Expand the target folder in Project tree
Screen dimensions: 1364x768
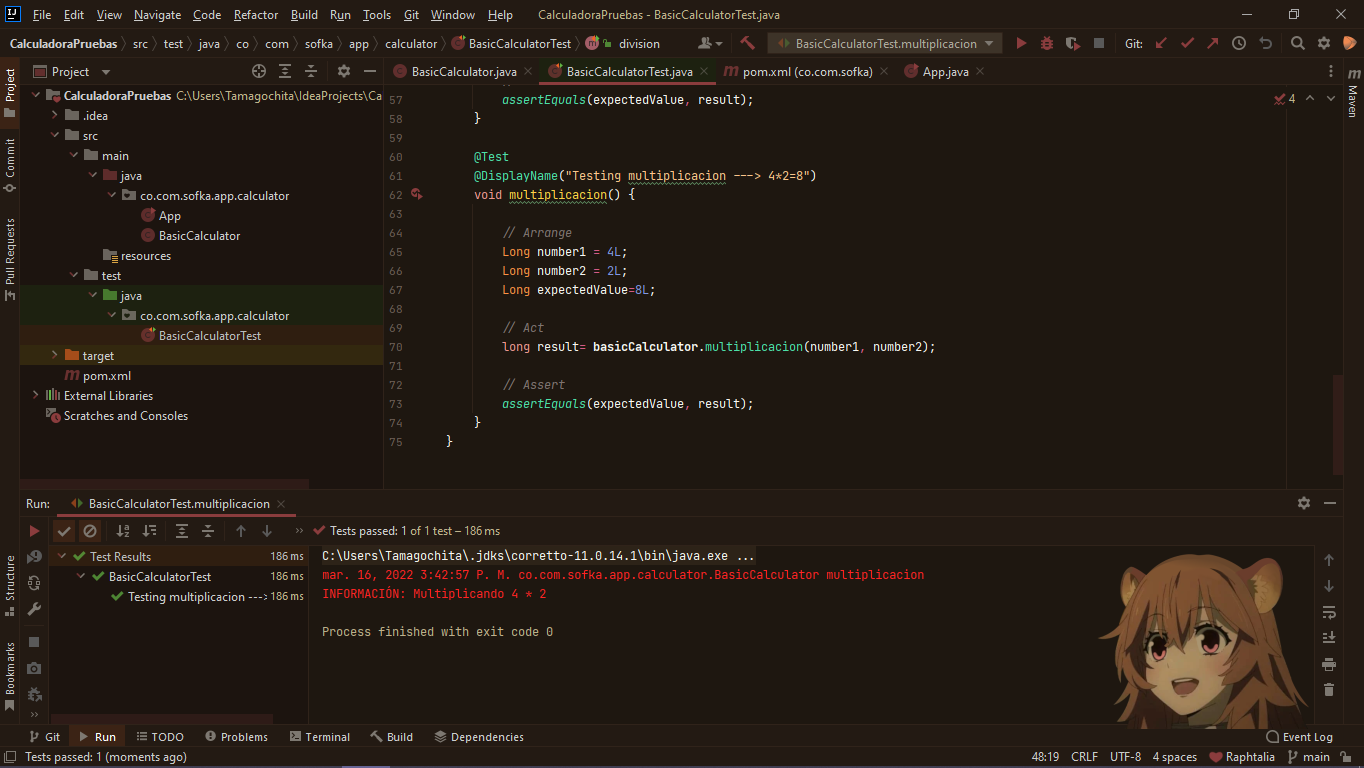point(53,355)
